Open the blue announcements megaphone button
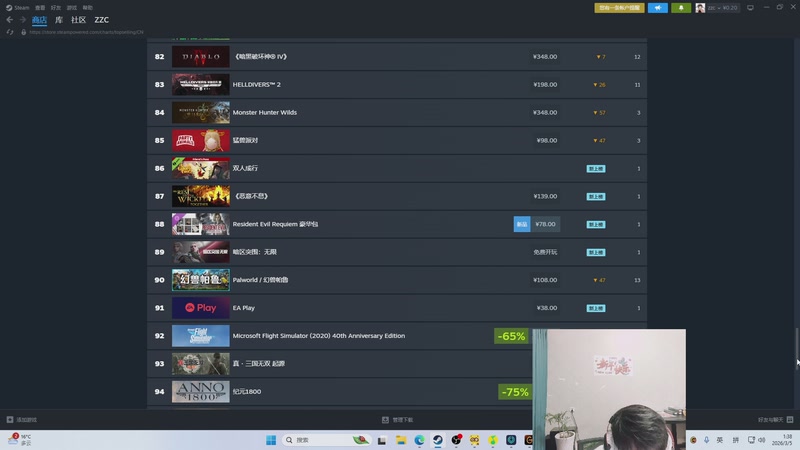This screenshot has height=450, width=800. pyautogui.click(x=658, y=8)
